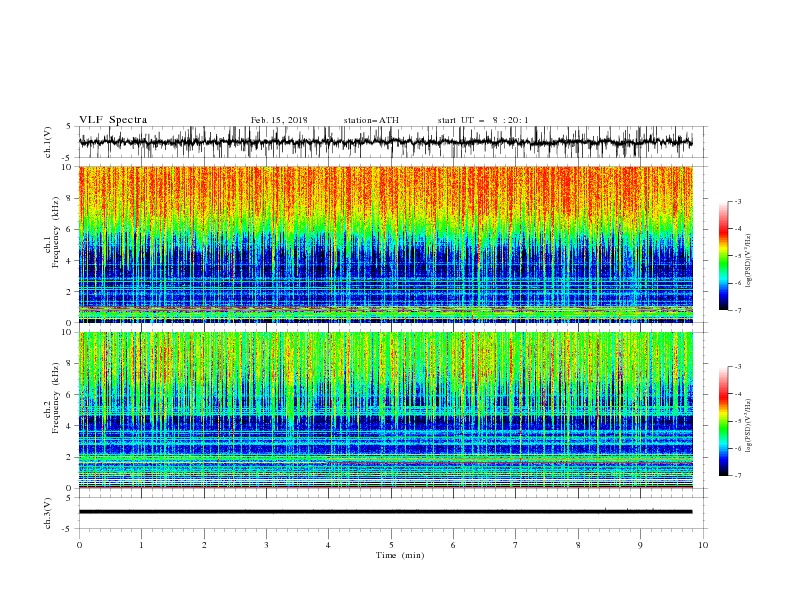Click the time axis tick label "7"
The image size is (792, 612).
point(516,545)
